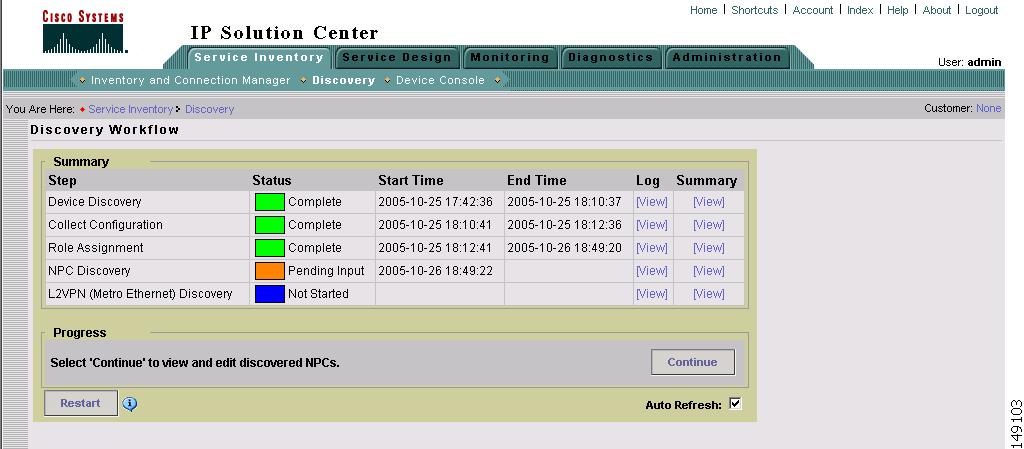
Task: Follow the Home link
Action: pos(703,10)
